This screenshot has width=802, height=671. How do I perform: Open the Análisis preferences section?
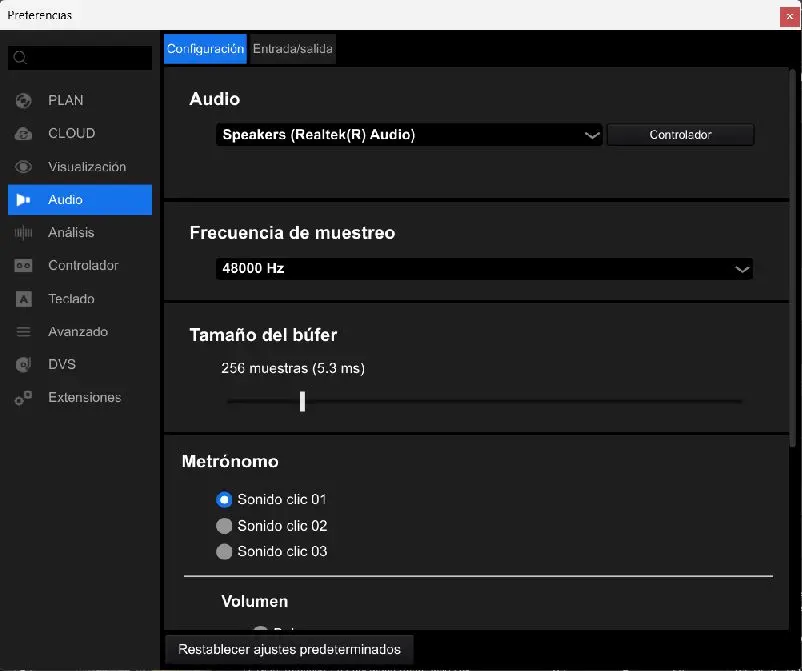[80, 233]
